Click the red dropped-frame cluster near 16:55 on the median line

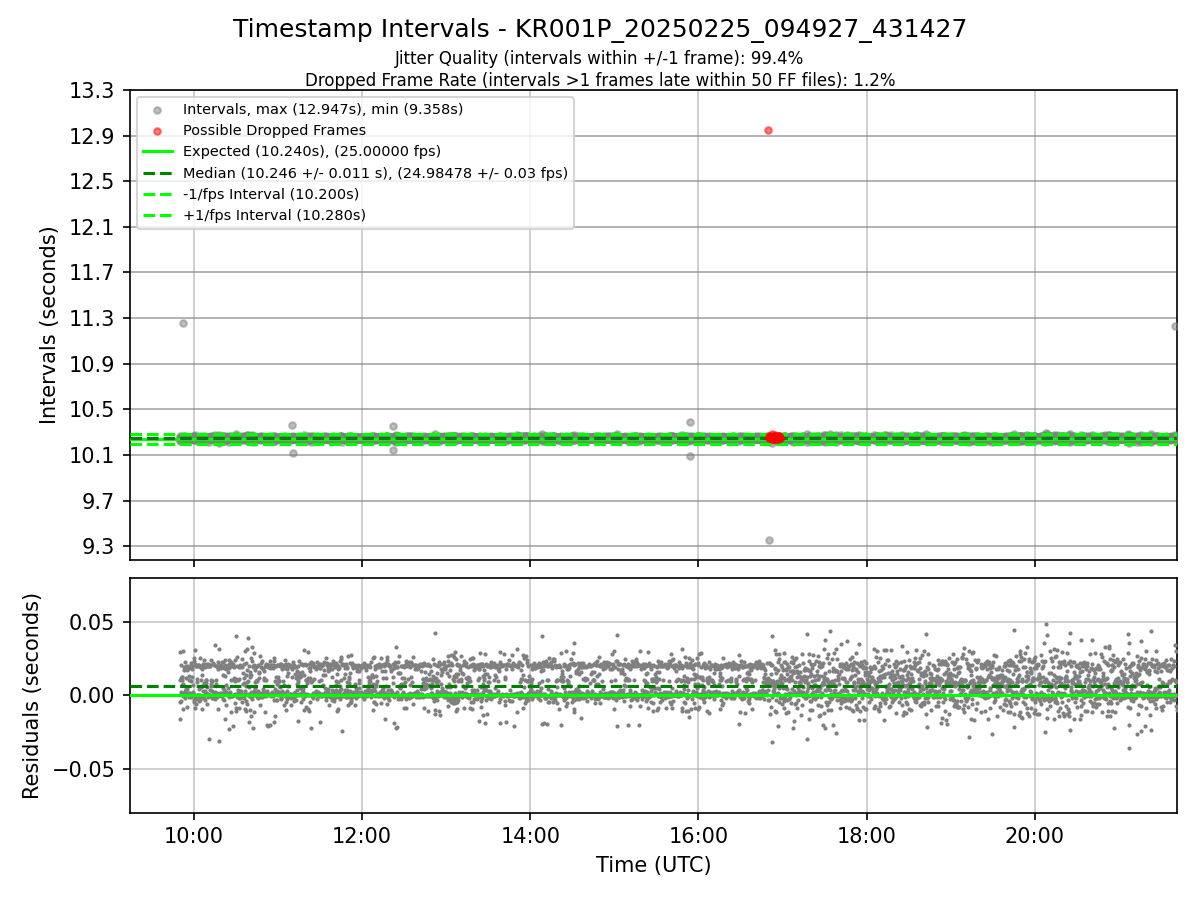pos(775,438)
